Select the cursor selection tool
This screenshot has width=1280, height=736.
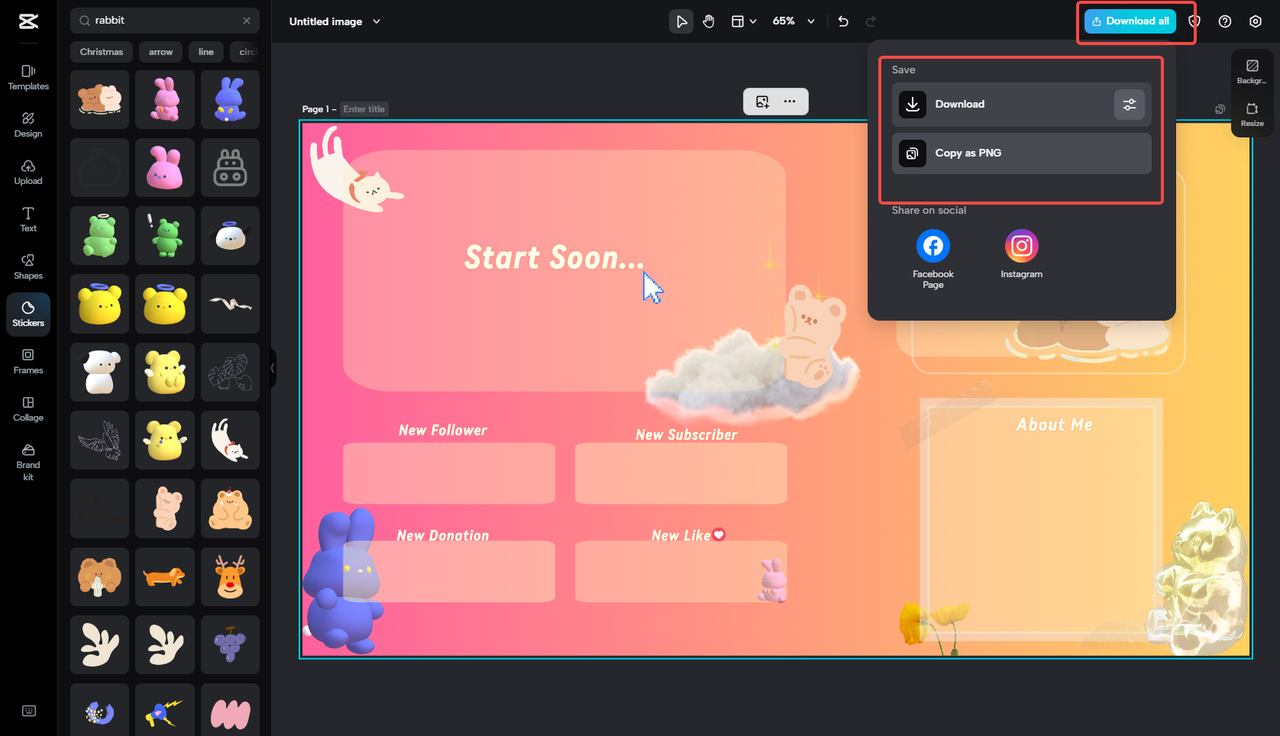[x=681, y=20]
